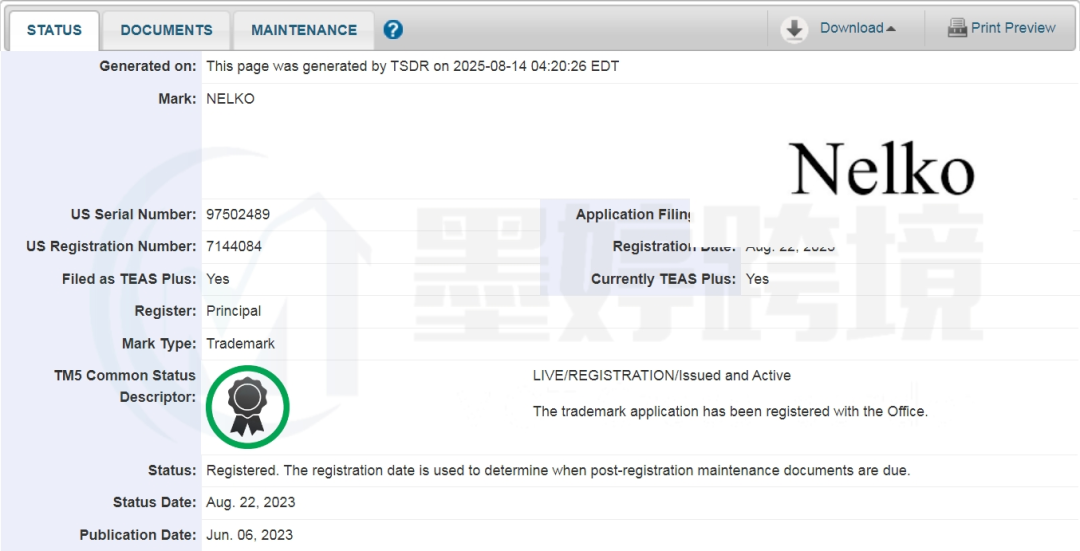Click the 'TM5 Common Status Descriptor:' label
1080x551 pixels.
click(125, 386)
